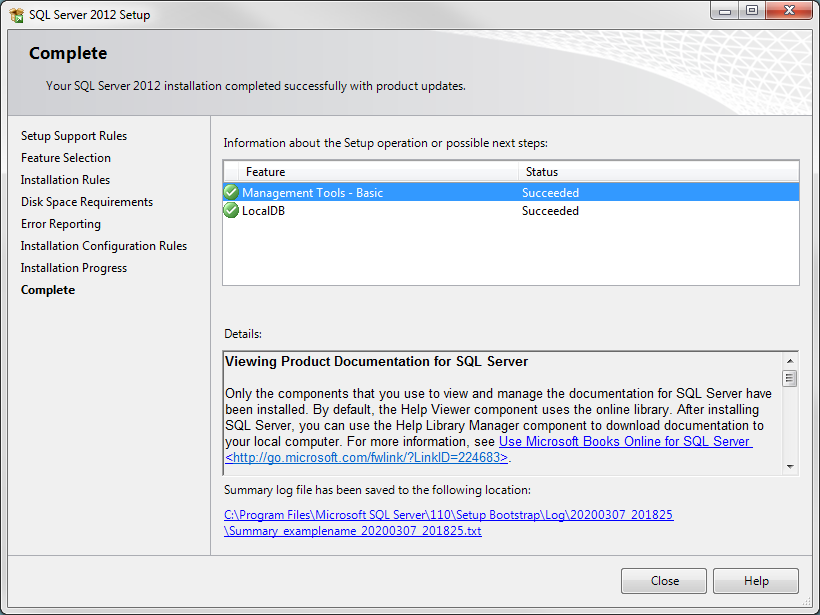Open the go.microsoft.com fwlink URL
This screenshot has width=820, height=615.
367,458
